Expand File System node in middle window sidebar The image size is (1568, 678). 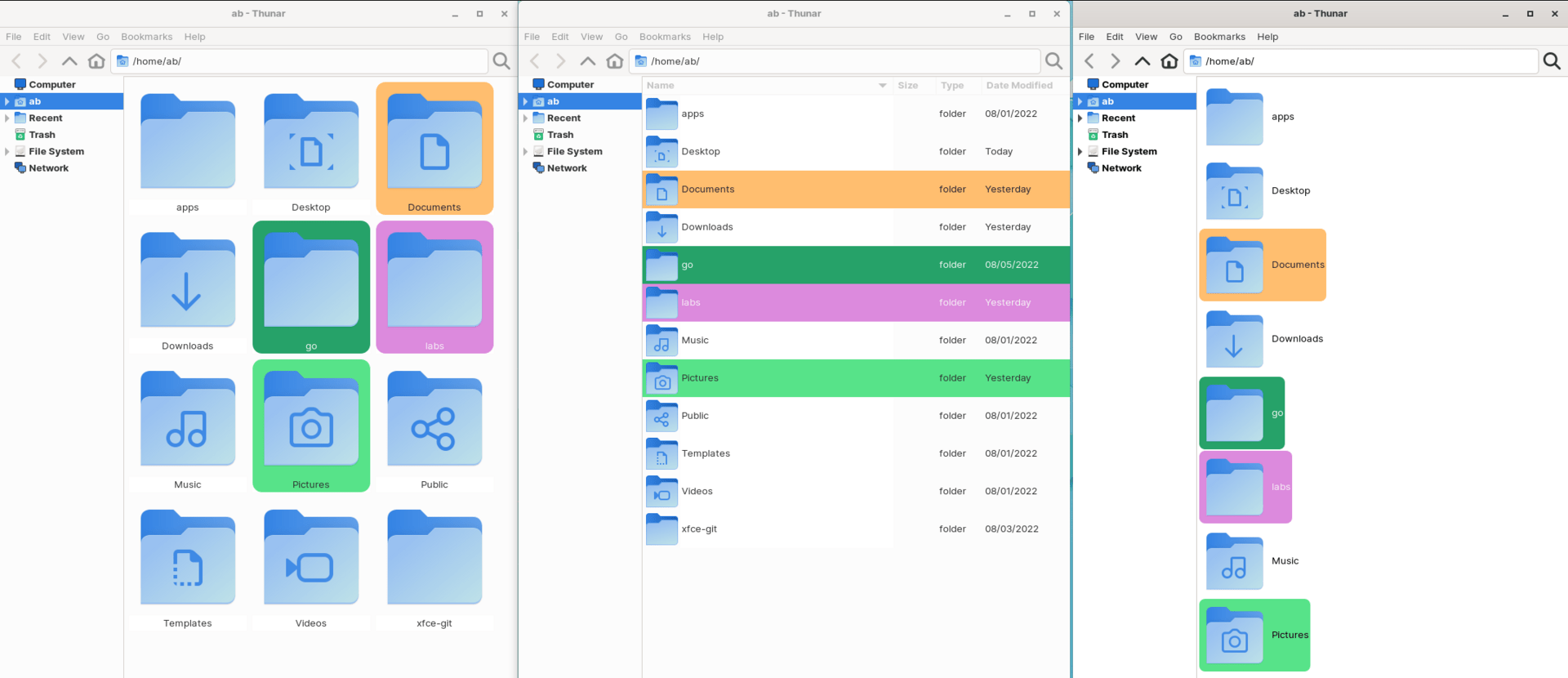pos(526,152)
